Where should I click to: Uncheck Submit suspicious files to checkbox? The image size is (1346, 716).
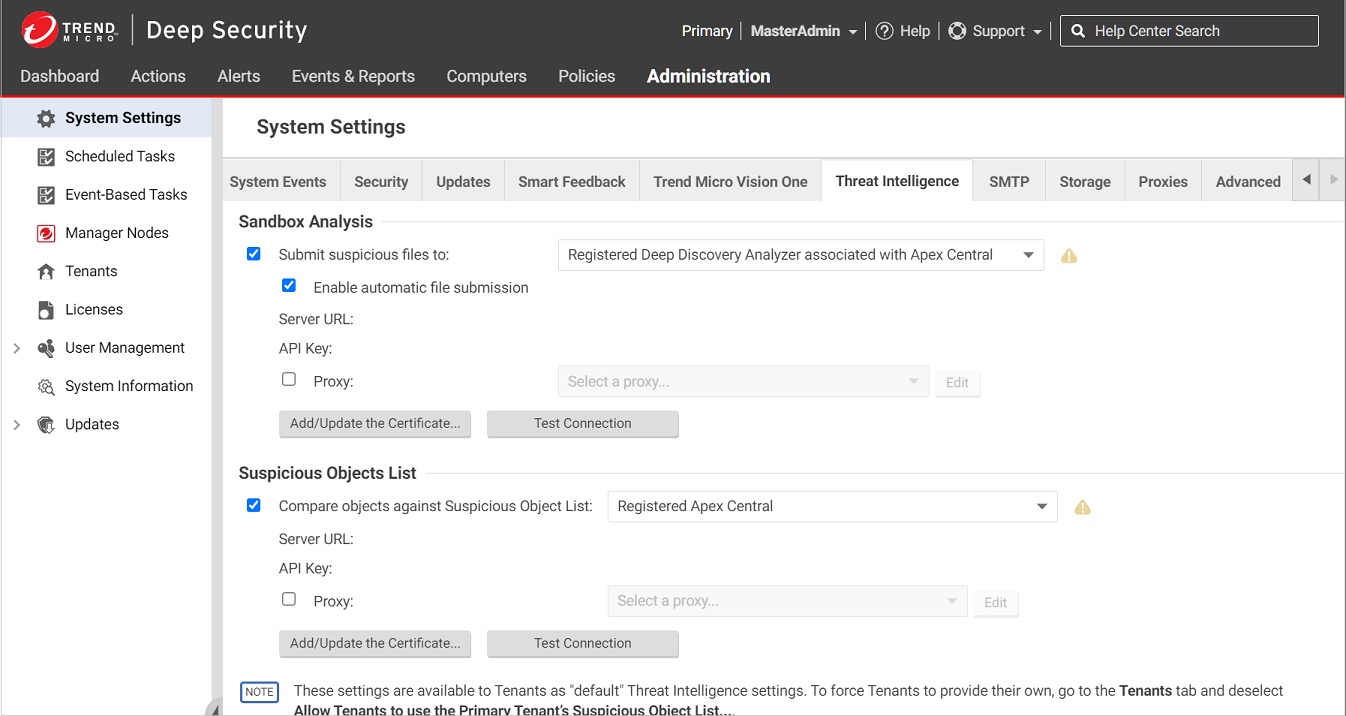(x=254, y=254)
